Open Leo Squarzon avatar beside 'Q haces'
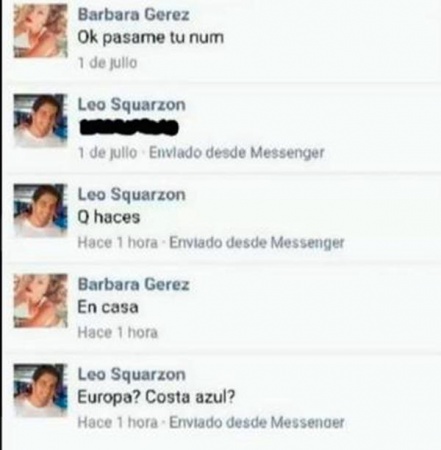This screenshot has width=441, height=450. pyautogui.click(x=40, y=210)
